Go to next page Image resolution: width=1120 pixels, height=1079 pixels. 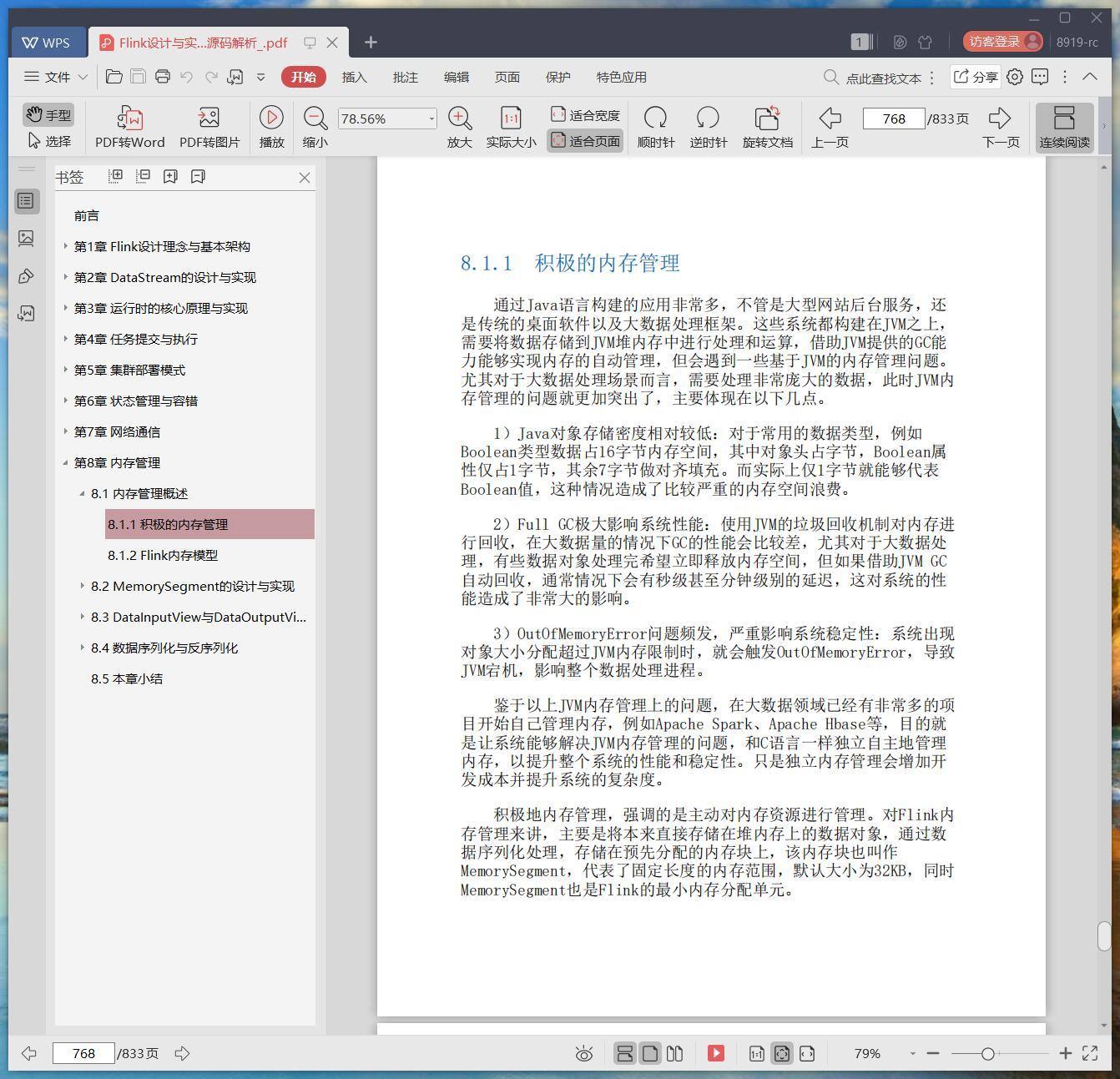[x=1000, y=127]
